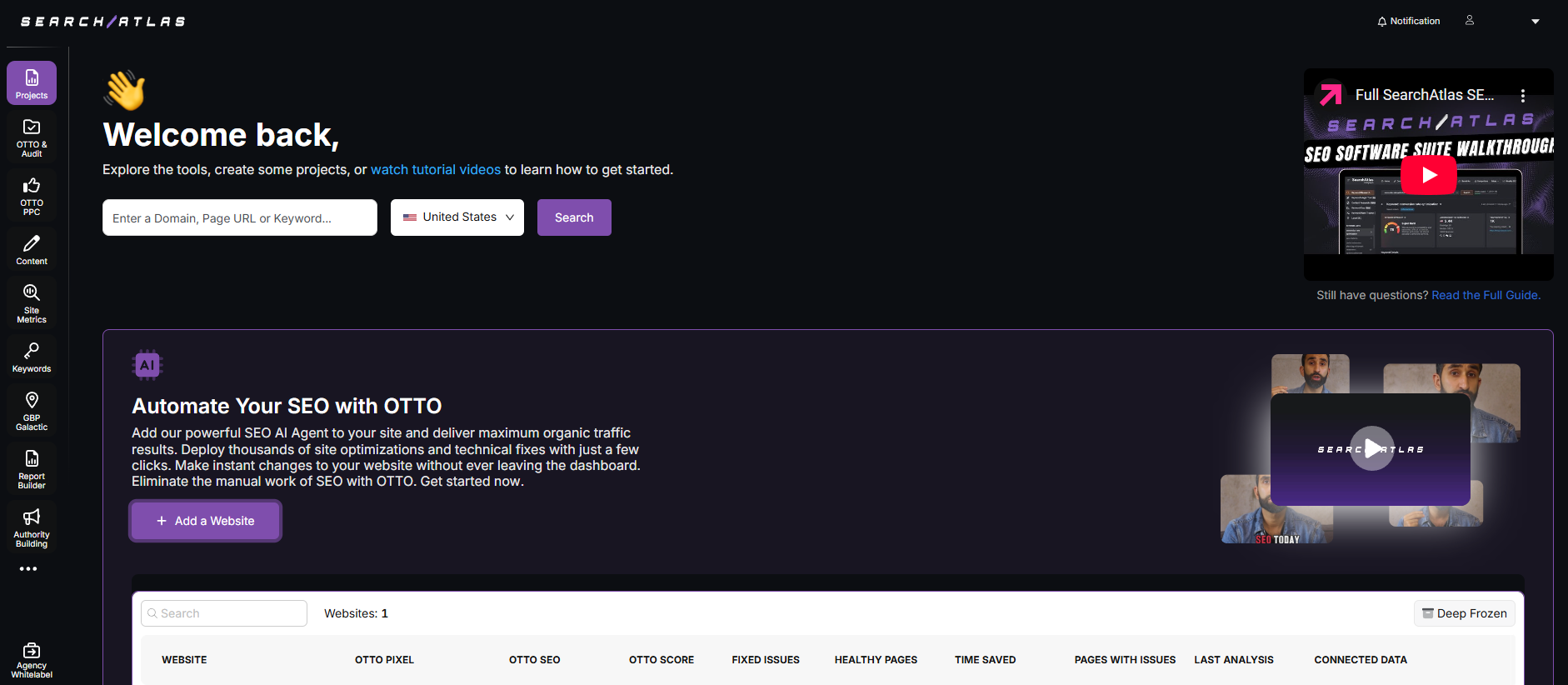1568x685 pixels.
Task: Click the purple Search button
Action: tap(574, 217)
